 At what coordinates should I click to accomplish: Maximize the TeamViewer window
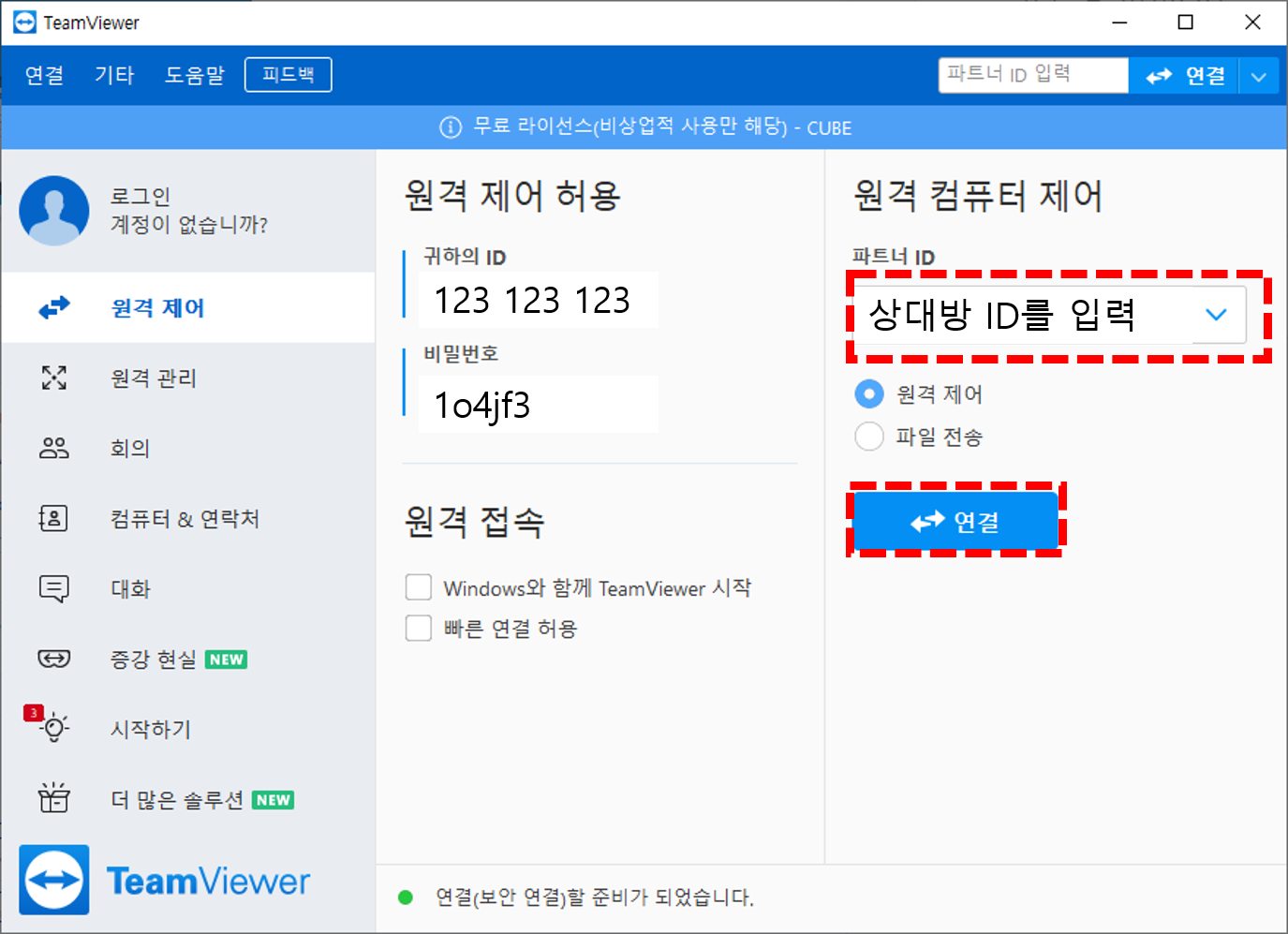point(1186,22)
